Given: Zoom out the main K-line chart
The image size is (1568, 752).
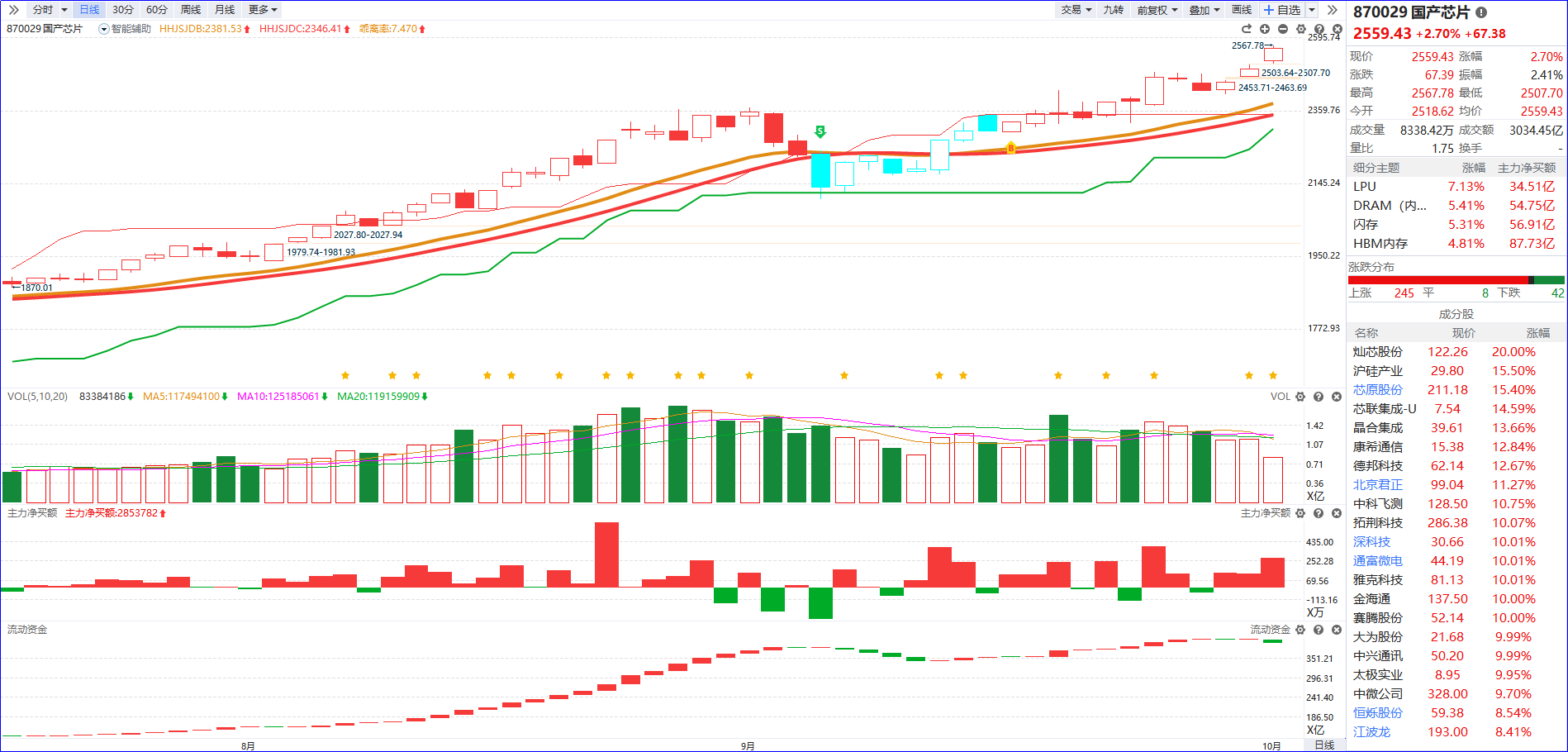Looking at the screenshot, I should point(1282,29).
